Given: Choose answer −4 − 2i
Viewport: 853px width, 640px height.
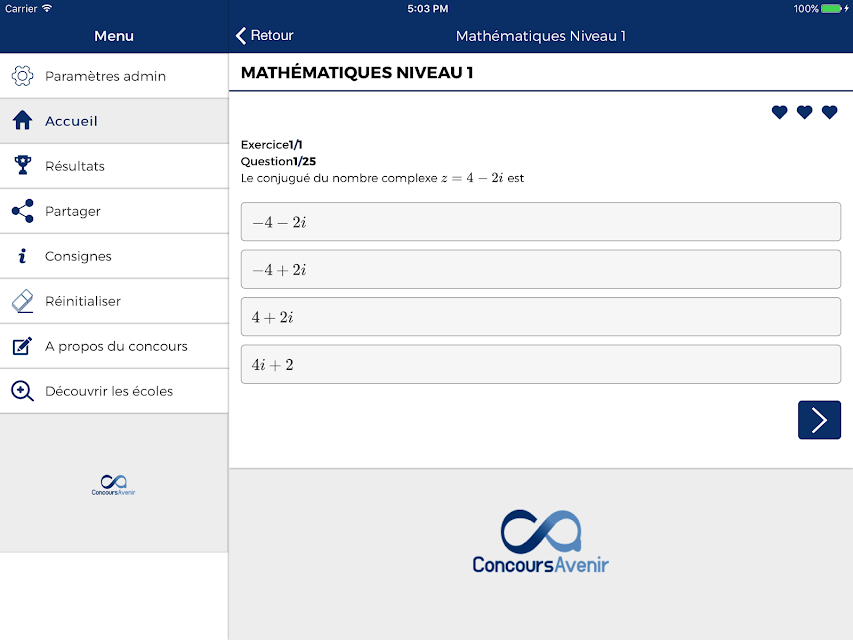Looking at the screenshot, I should 541,221.
